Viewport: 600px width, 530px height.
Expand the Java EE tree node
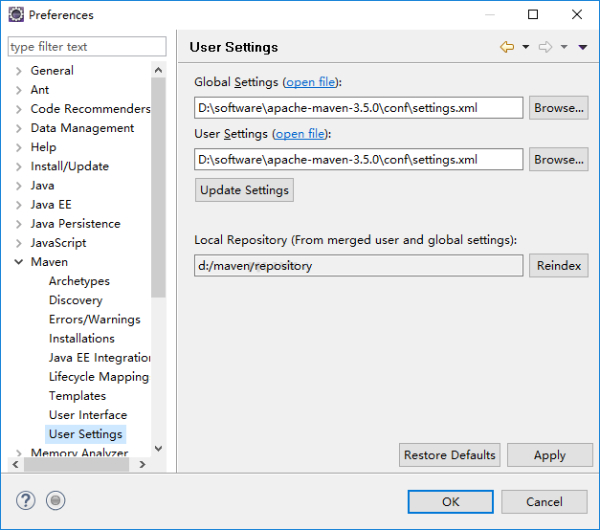click(18, 205)
